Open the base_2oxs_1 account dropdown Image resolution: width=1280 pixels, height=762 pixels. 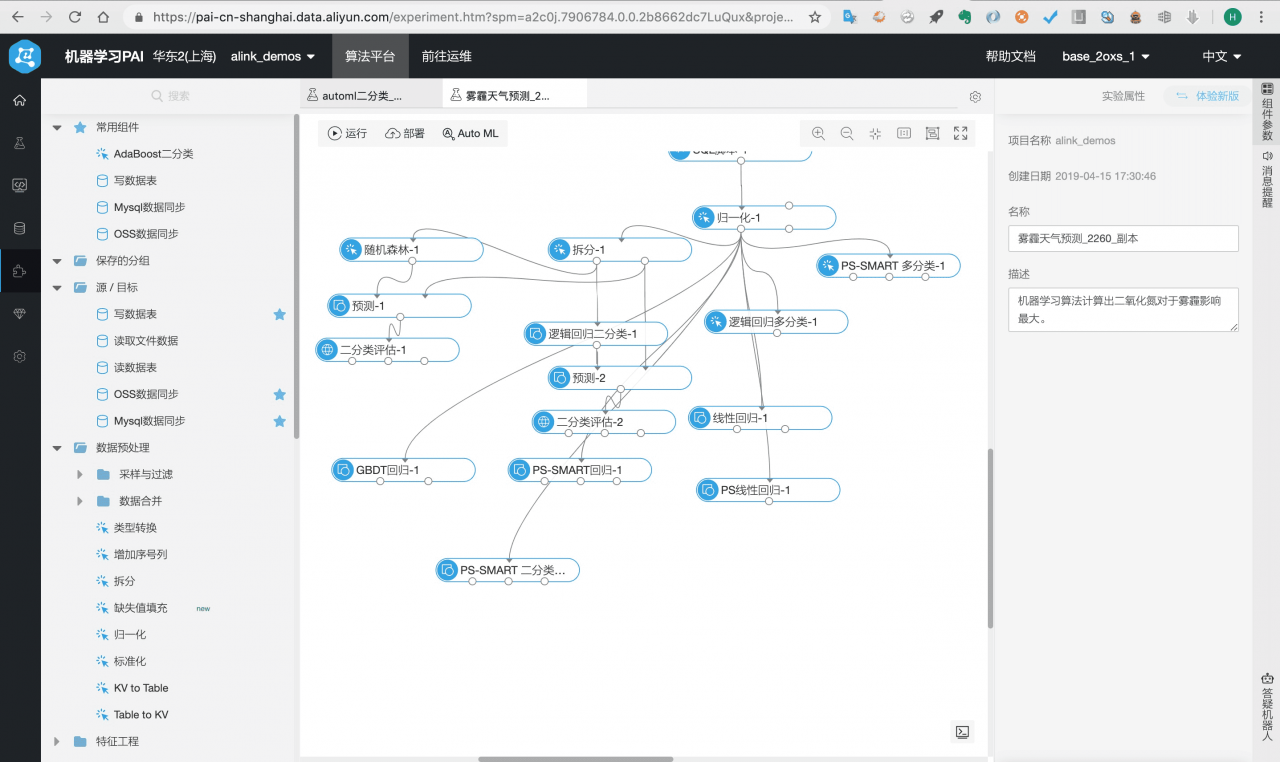(x=1106, y=57)
